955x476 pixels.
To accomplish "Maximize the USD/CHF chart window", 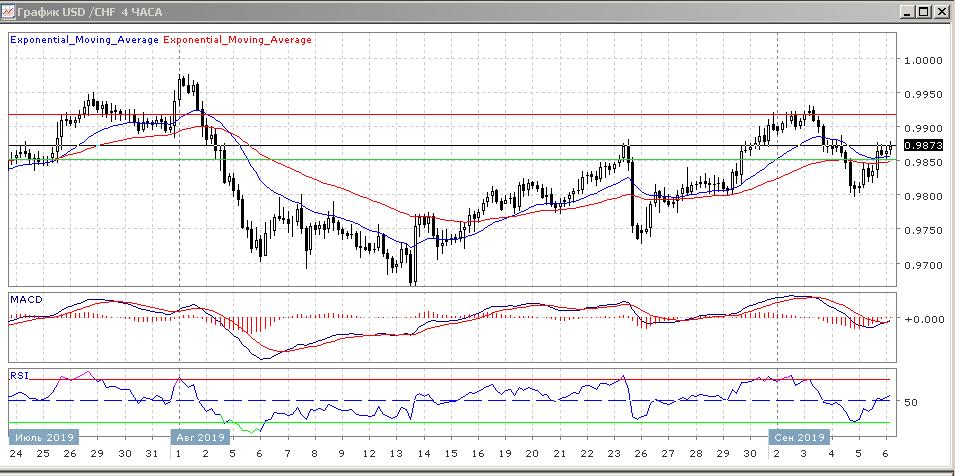I will (922, 12).
